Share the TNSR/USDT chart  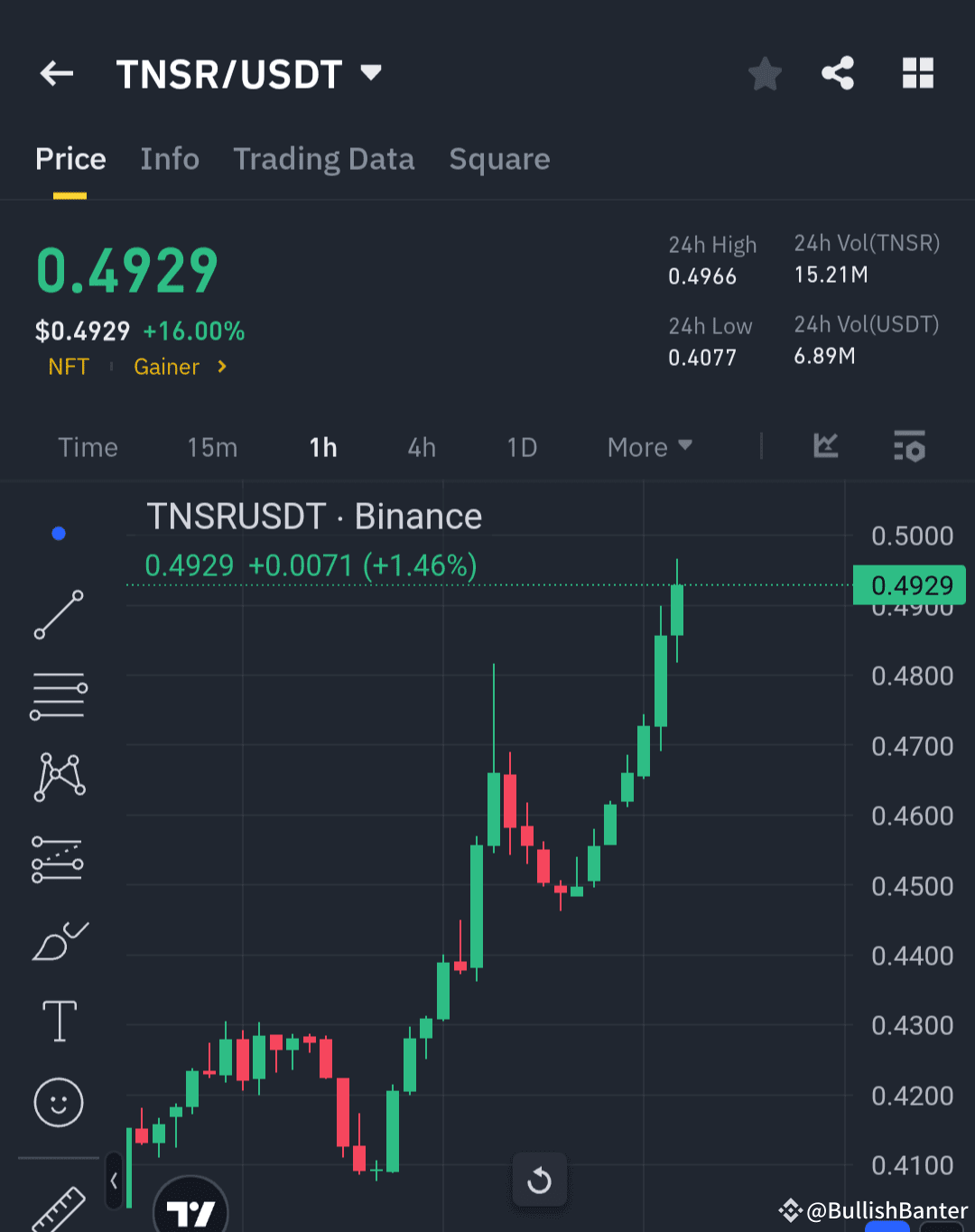(838, 74)
